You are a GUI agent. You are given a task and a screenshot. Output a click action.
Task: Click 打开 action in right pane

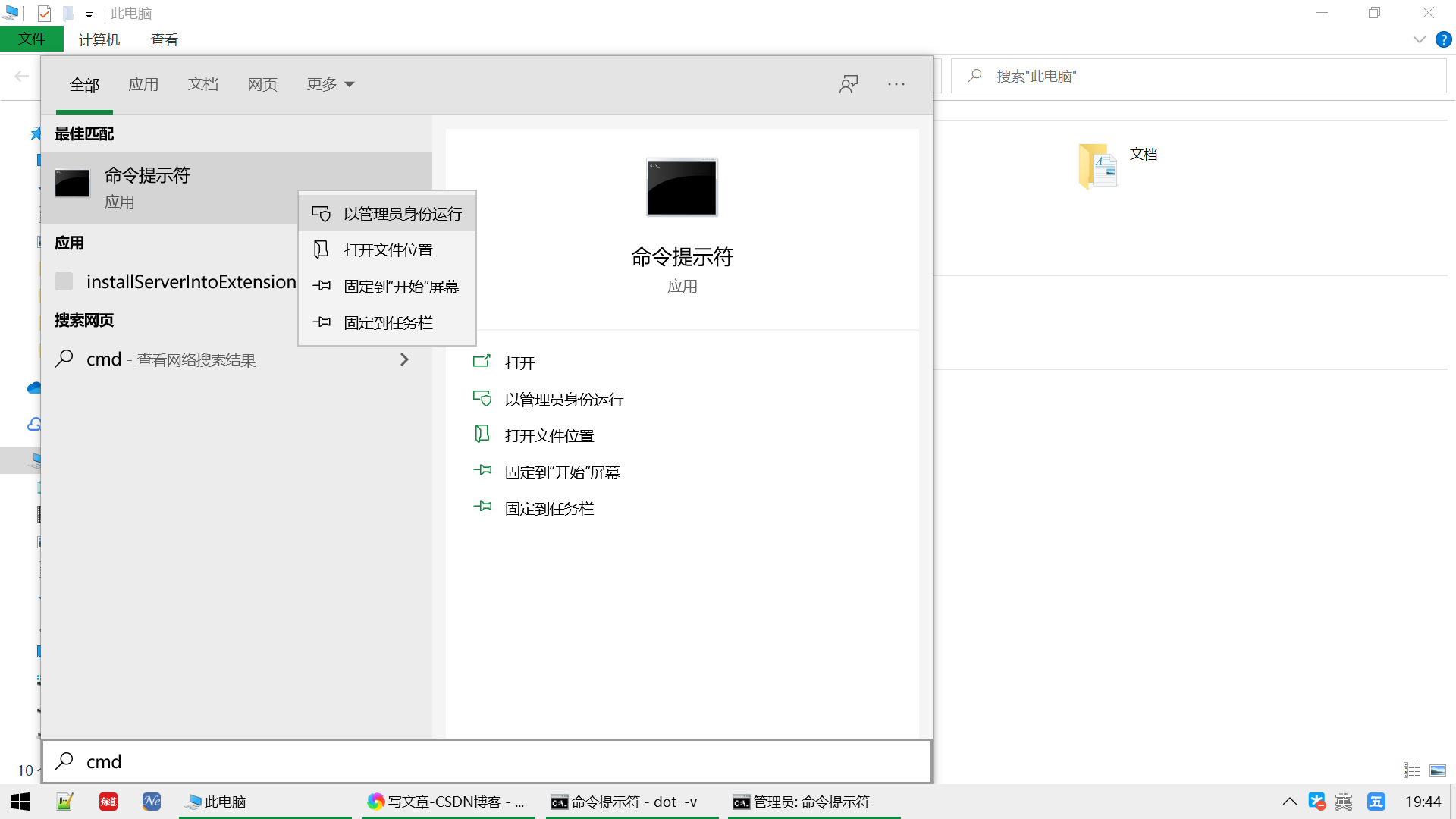[519, 363]
